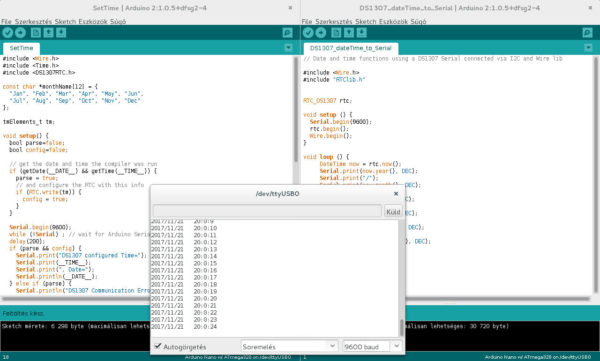This screenshot has height=361, width=600.
Task: Open sketch in DS1307_dateTime_to_Serial window
Action: coord(349,33)
